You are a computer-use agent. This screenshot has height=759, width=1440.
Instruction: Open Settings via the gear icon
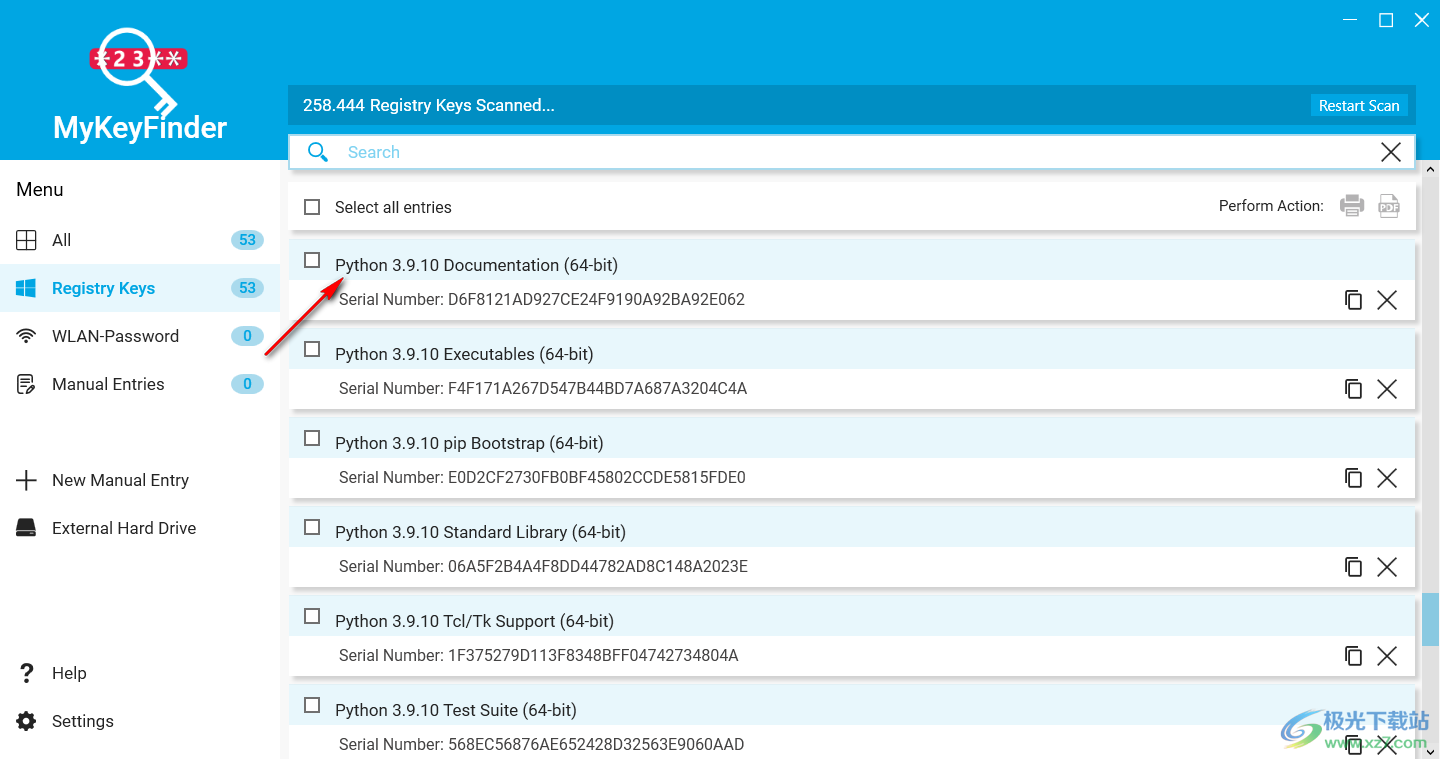click(26, 721)
